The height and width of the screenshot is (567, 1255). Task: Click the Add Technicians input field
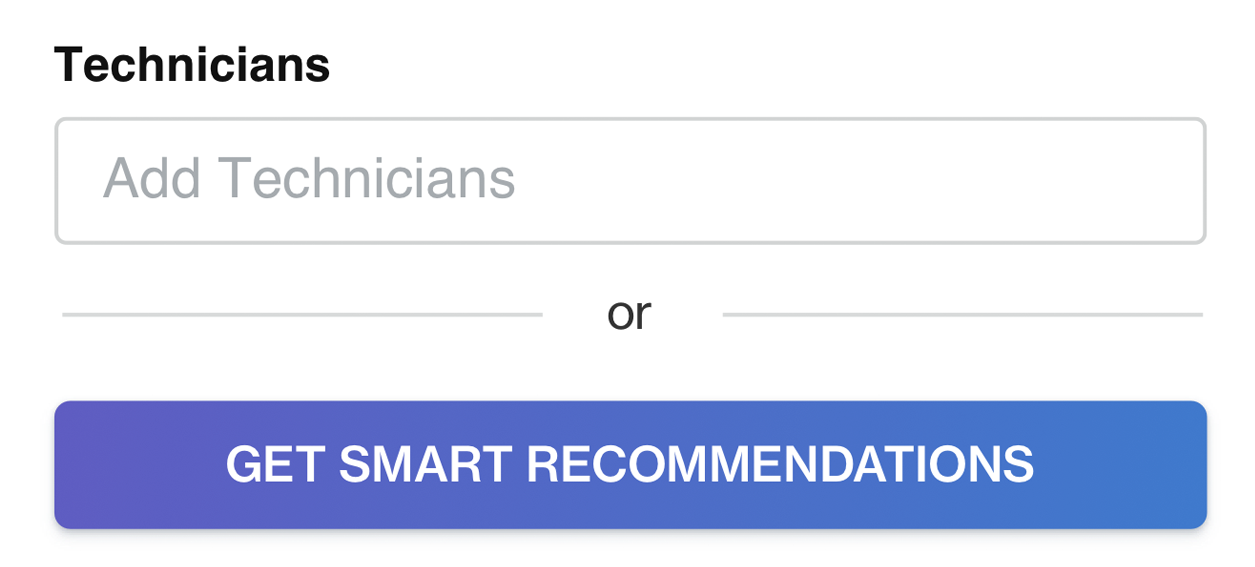pos(630,181)
